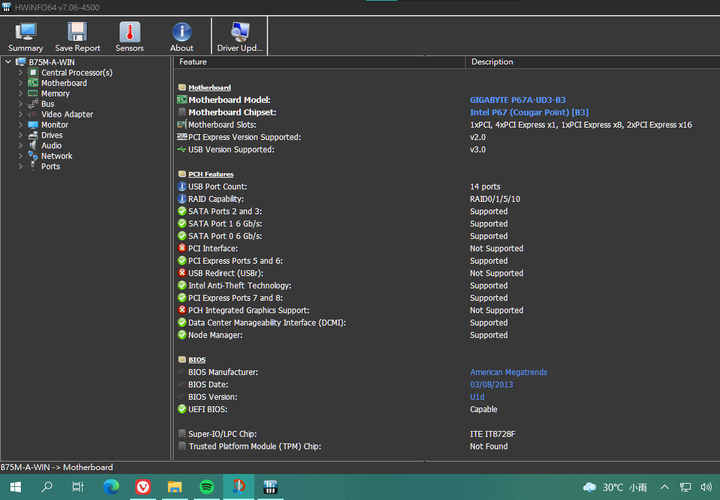Click the USB Redirect red X icon

coord(182,273)
